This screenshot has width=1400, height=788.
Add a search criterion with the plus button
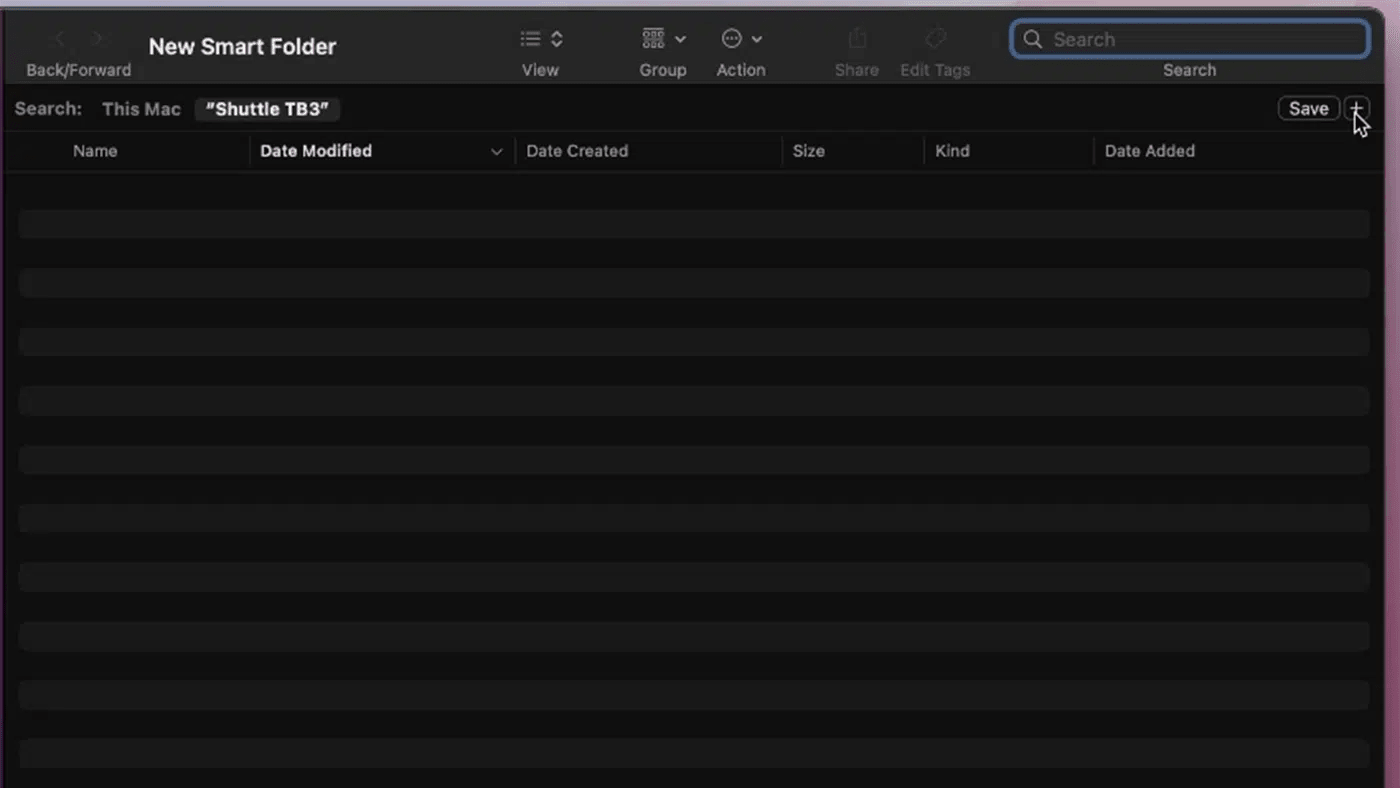click(1357, 108)
